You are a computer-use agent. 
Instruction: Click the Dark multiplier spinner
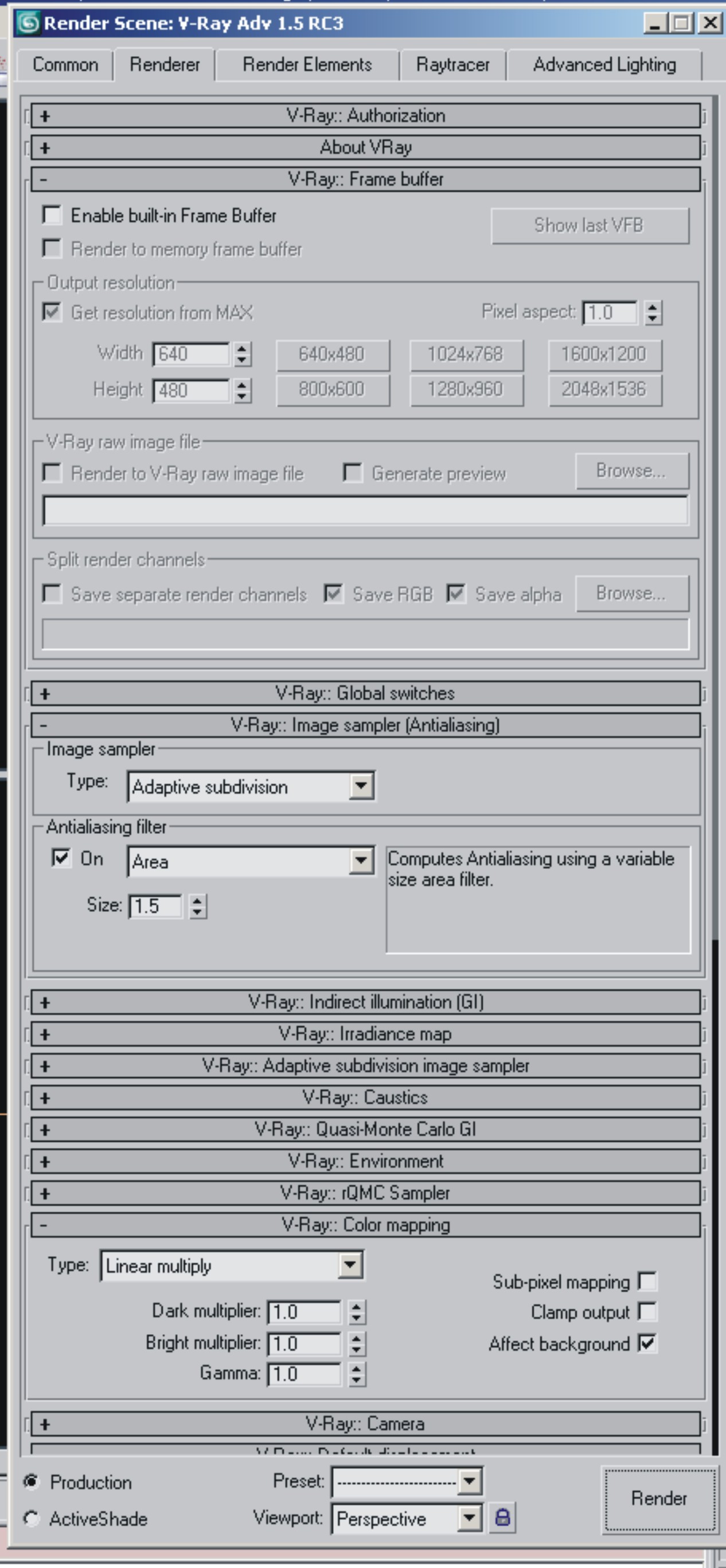click(x=357, y=1311)
